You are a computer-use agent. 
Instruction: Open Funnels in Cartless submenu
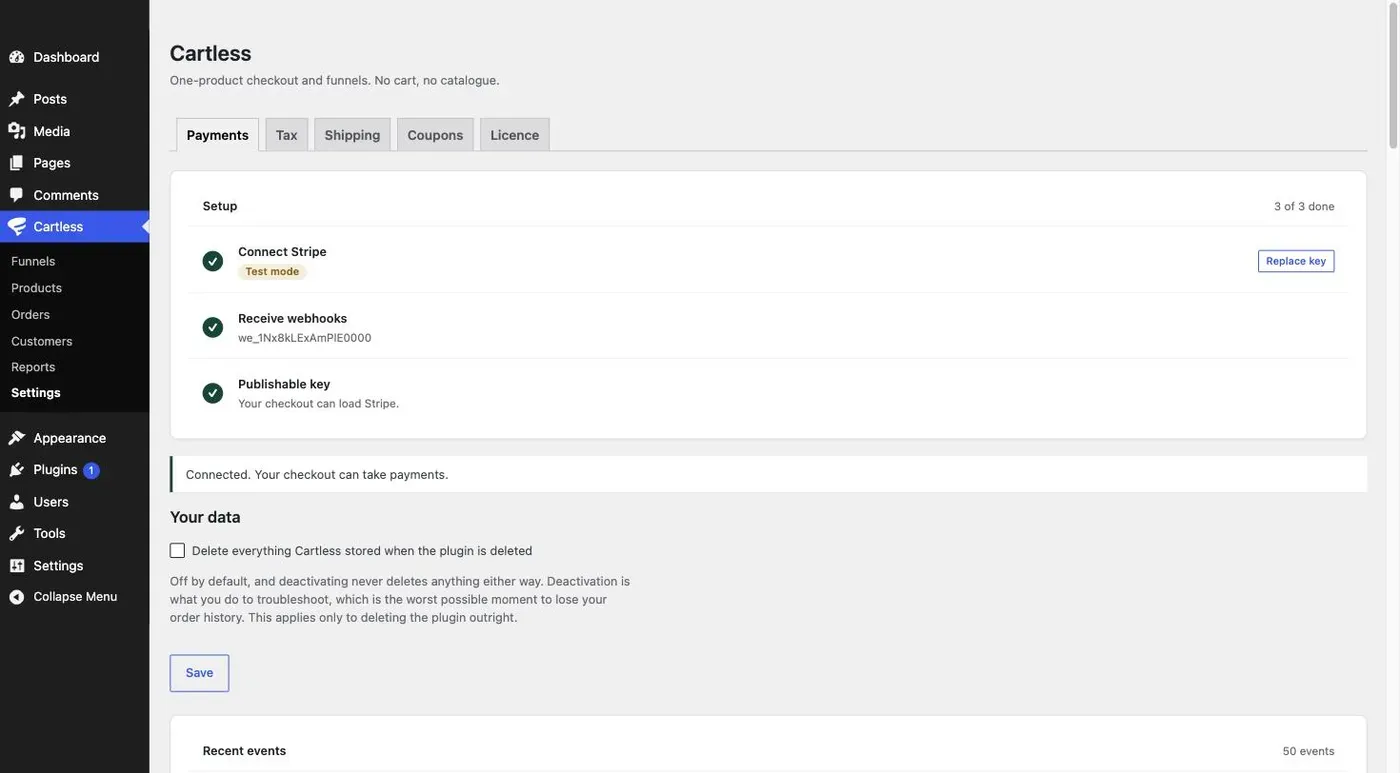tap(33, 261)
